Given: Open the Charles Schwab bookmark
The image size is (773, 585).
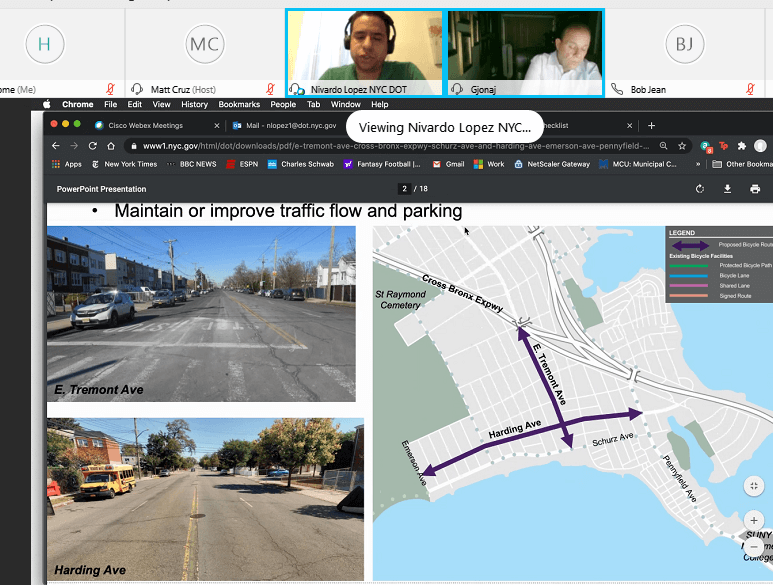Looking at the screenshot, I should 301,164.
